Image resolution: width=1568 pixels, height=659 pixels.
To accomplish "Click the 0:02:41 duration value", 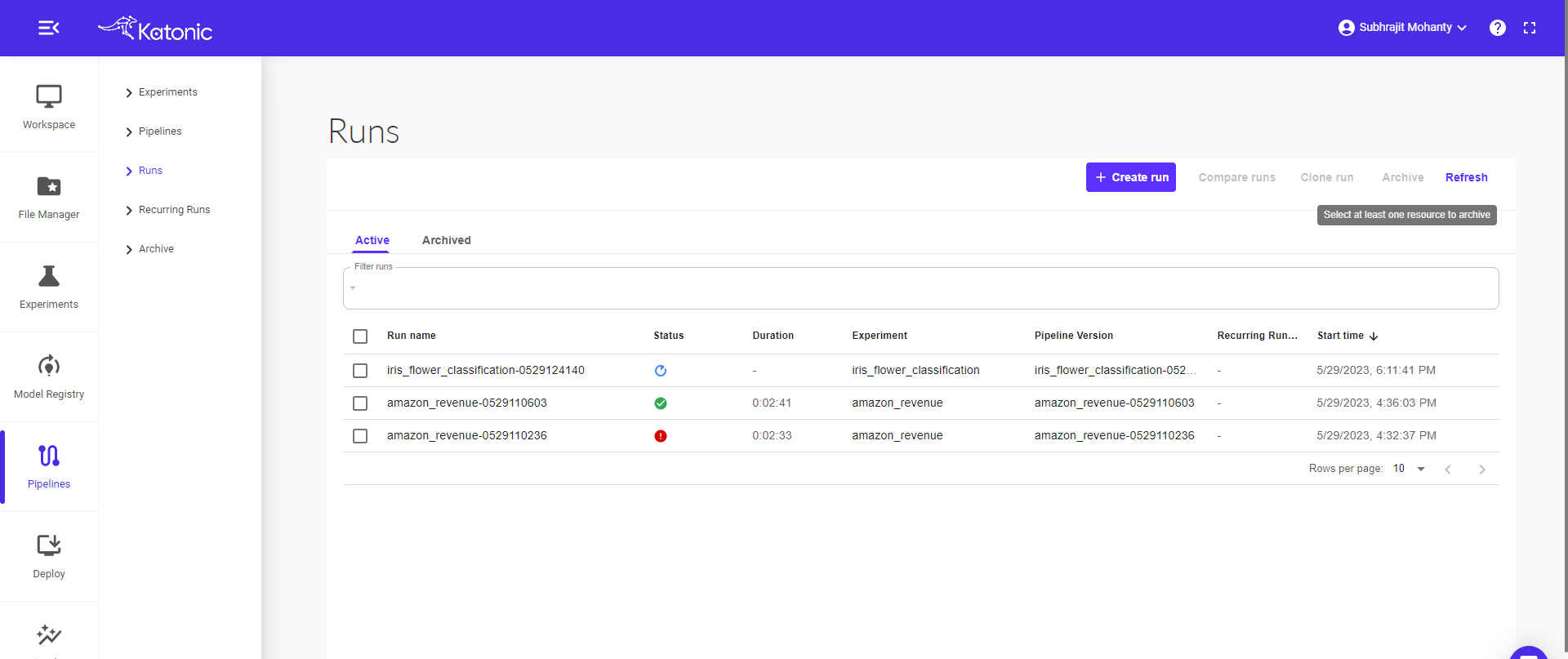I will point(772,403).
